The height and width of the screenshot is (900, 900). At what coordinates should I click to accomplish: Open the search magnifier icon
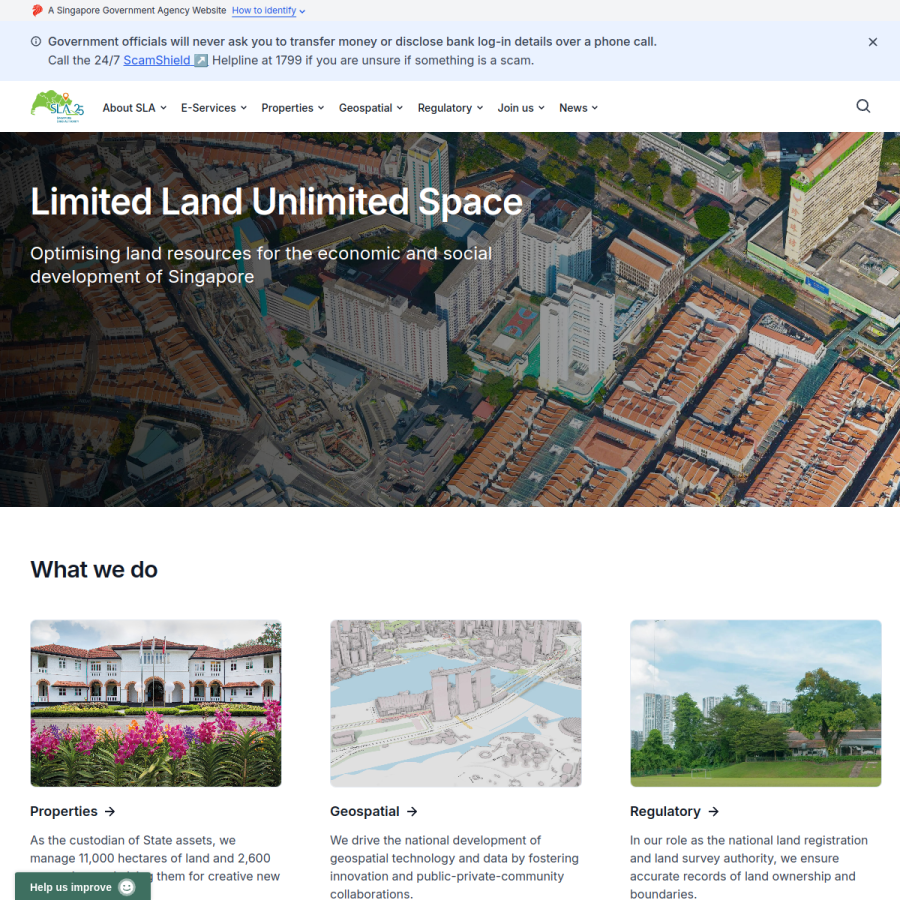pos(863,106)
